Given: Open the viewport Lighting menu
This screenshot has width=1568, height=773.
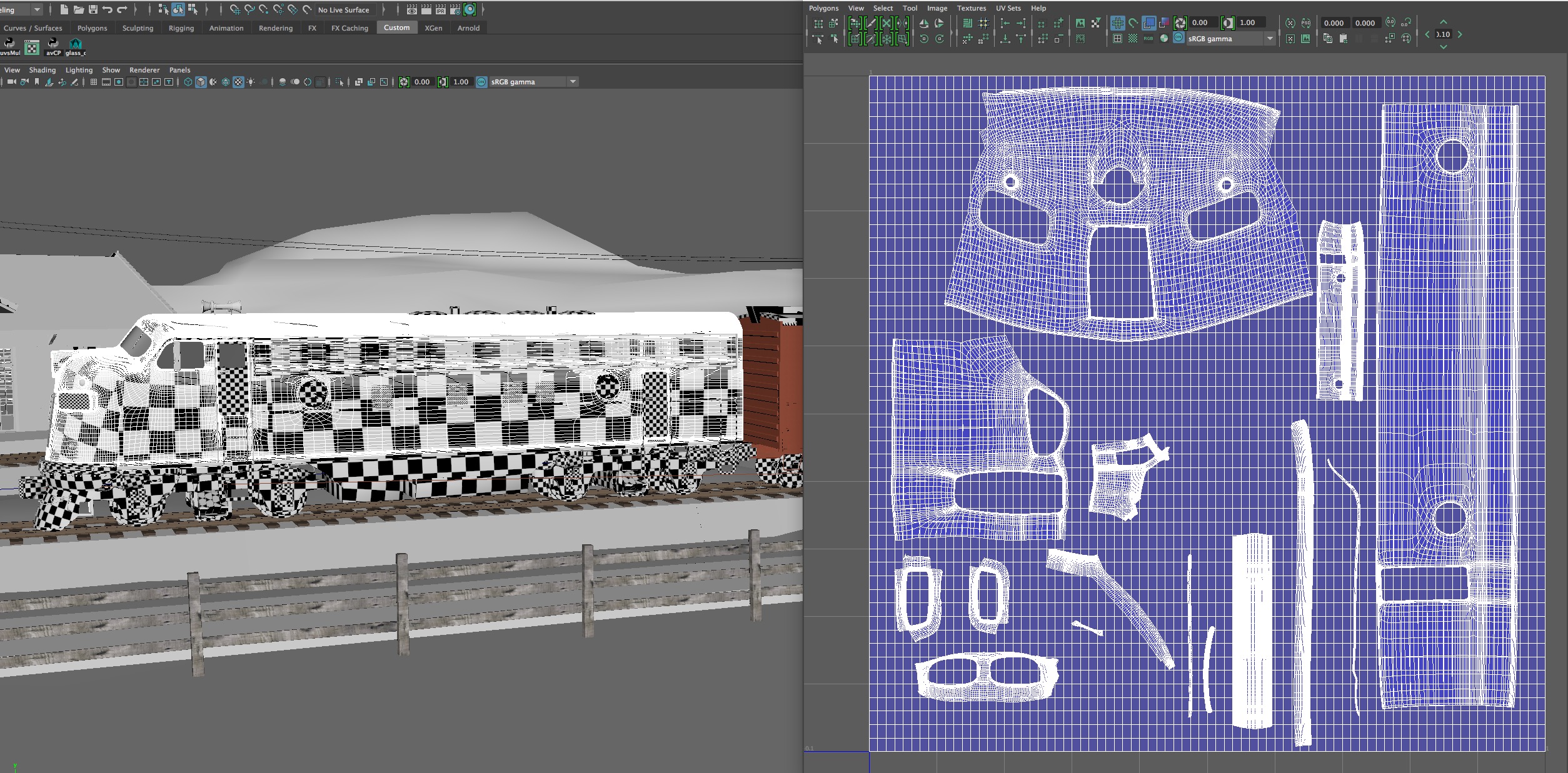Looking at the screenshot, I should pyautogui.click(x=79, y=70).
